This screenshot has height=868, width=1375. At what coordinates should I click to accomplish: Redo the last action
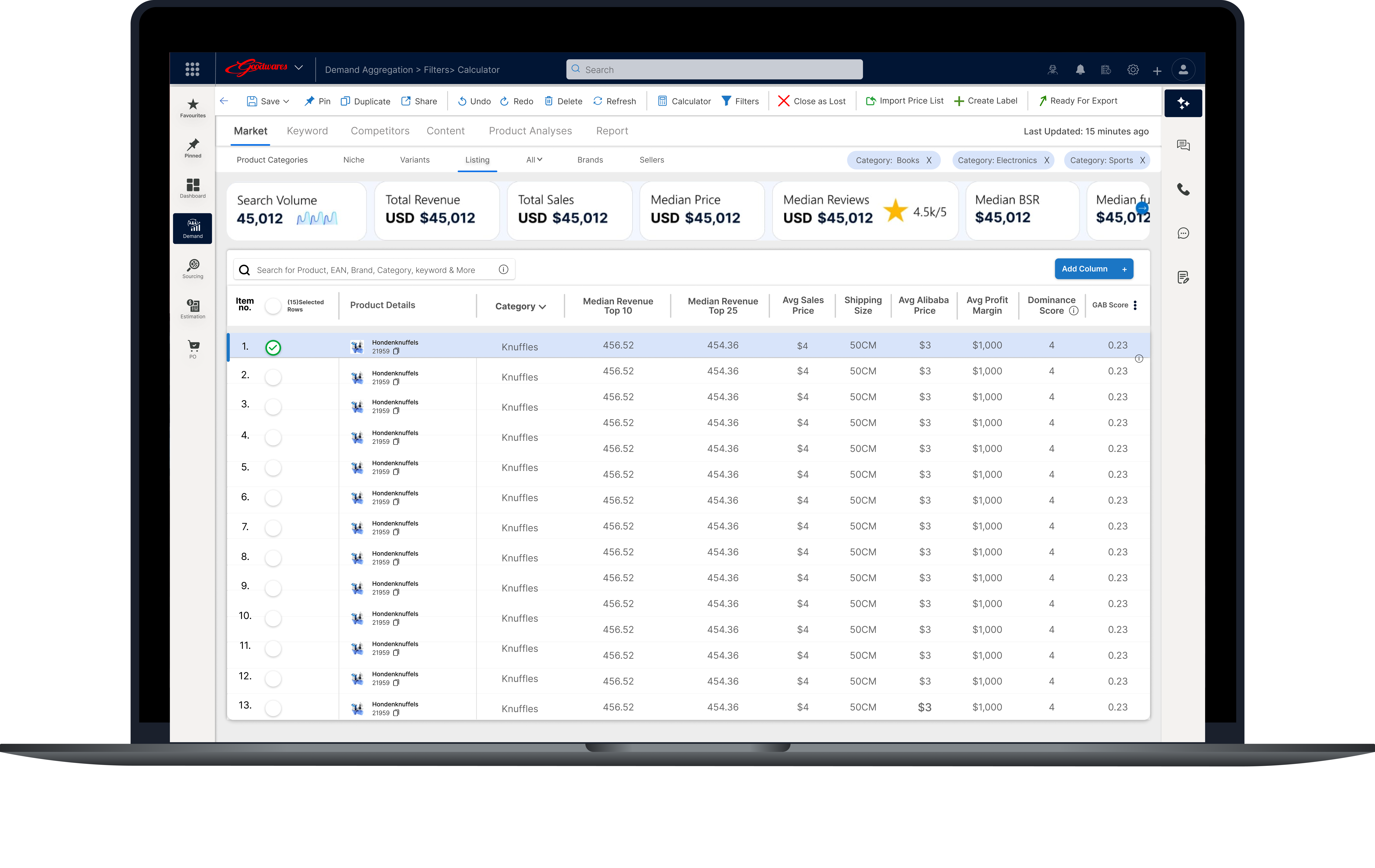(x=516, y=101)
